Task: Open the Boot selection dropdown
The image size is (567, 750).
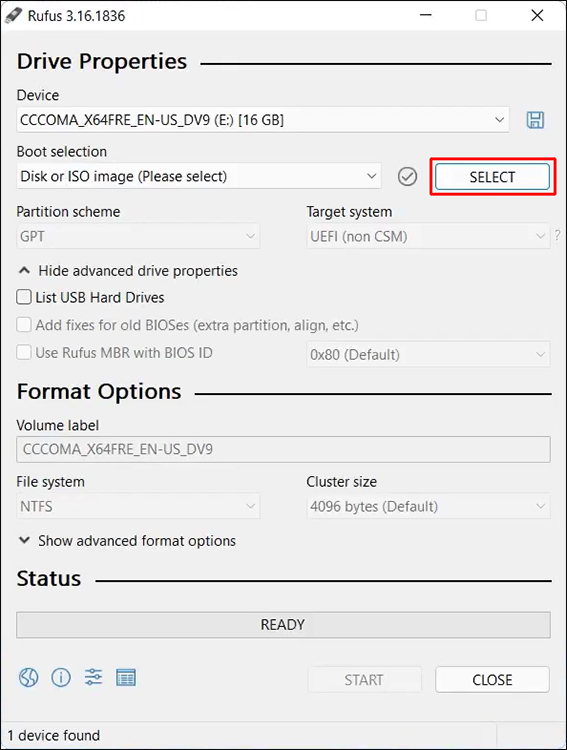Action: pos(199,176)
